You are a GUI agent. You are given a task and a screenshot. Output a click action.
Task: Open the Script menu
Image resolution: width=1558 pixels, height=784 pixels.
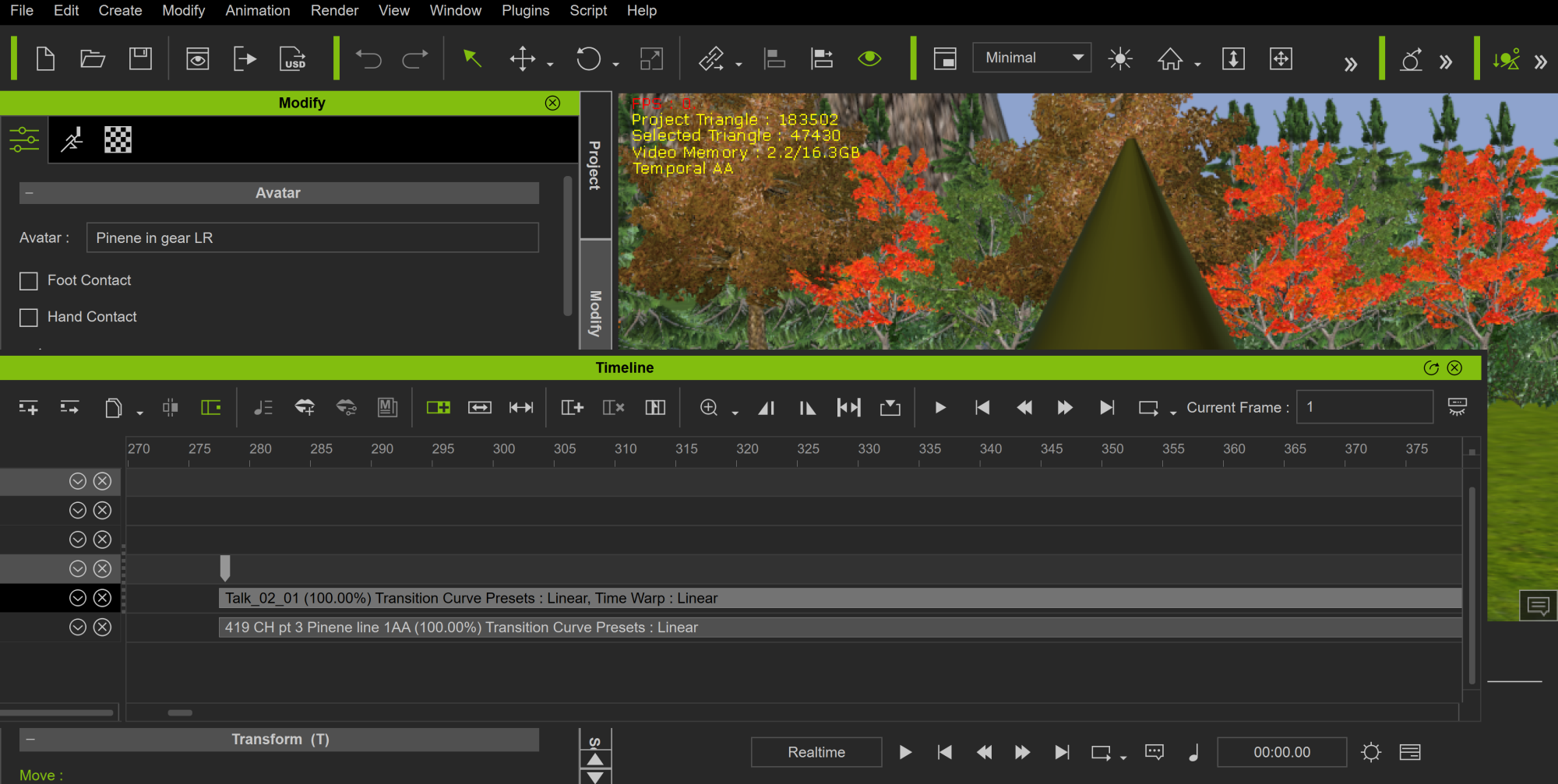(588, 11)
